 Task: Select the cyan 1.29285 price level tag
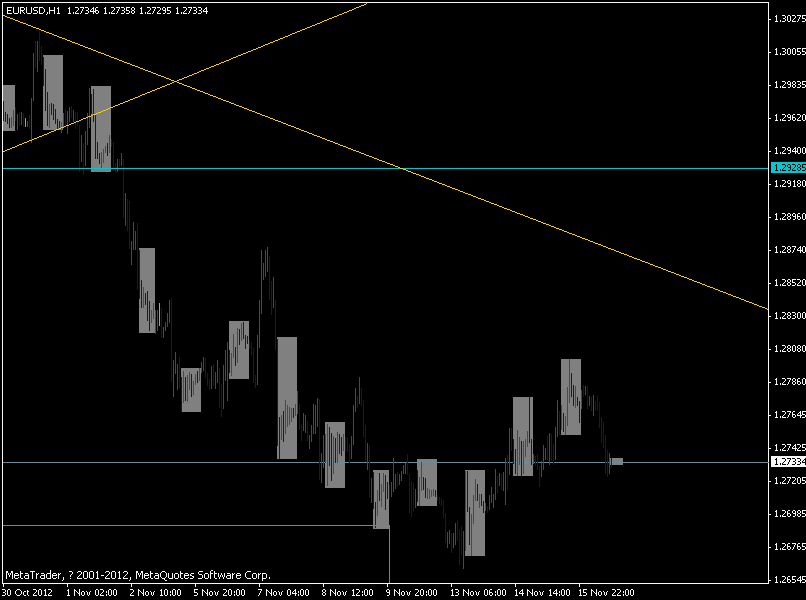pyautogui.click(x=789, y=168)
